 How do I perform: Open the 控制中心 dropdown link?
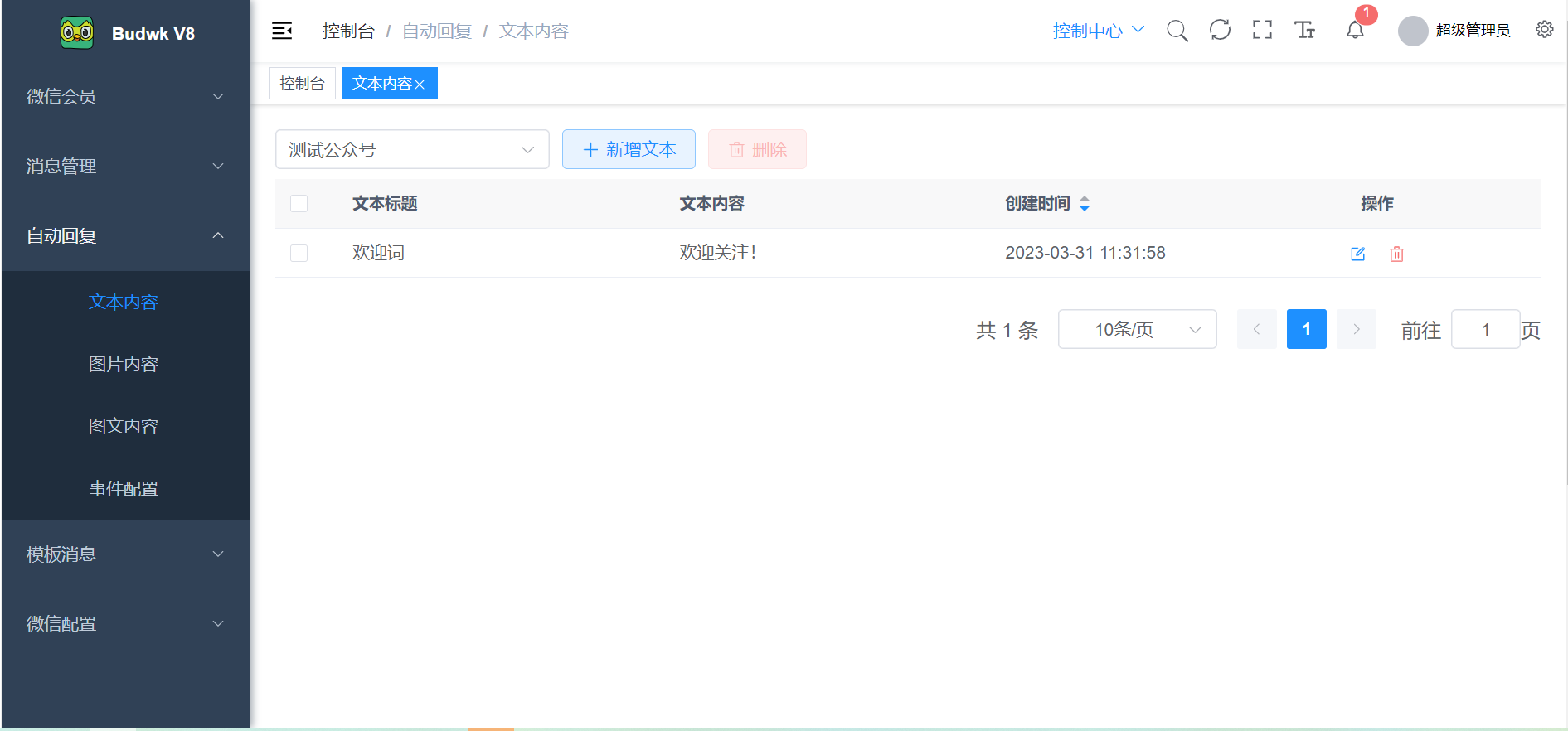tap(1097, 31)
